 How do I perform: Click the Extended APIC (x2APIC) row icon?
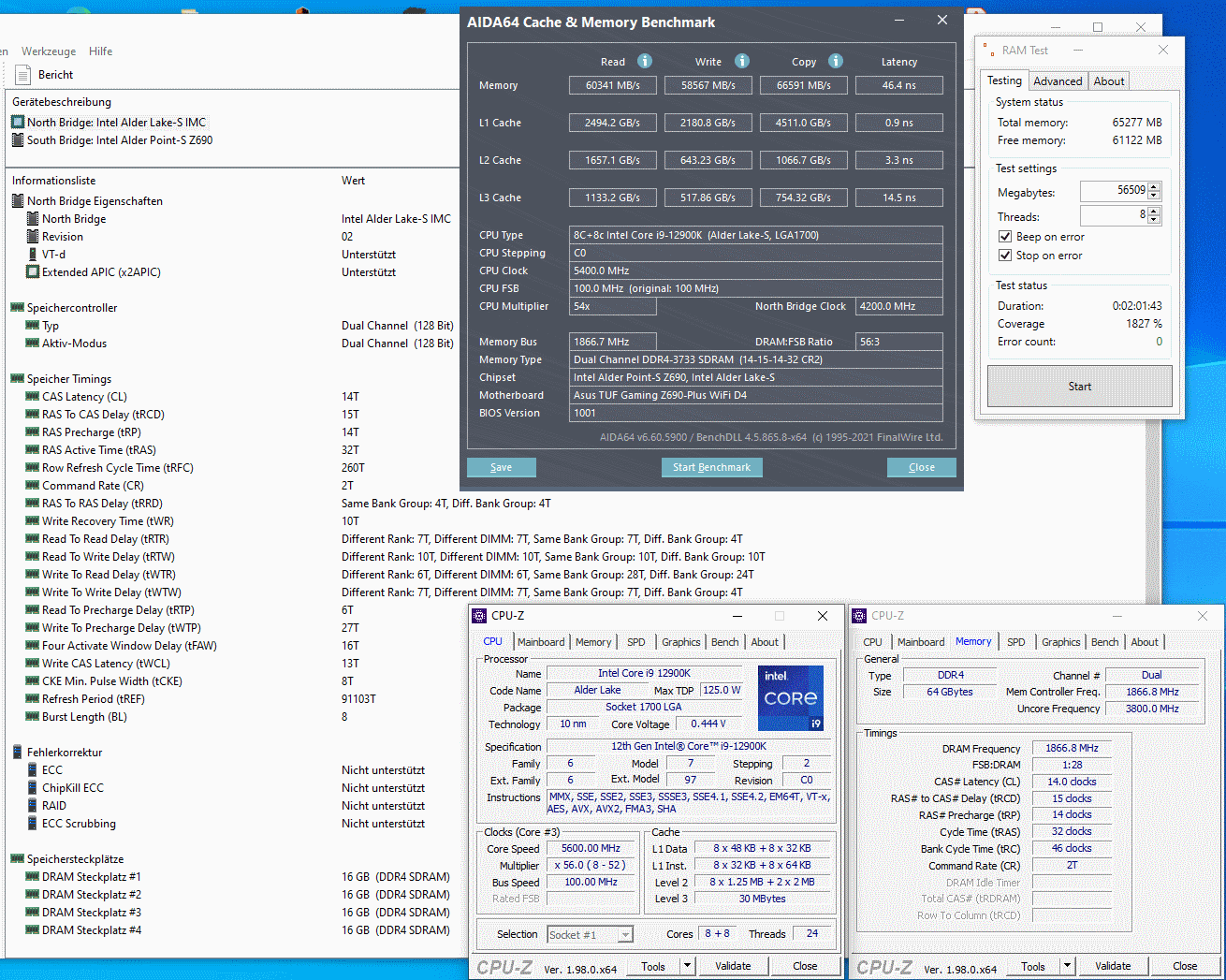33,272
